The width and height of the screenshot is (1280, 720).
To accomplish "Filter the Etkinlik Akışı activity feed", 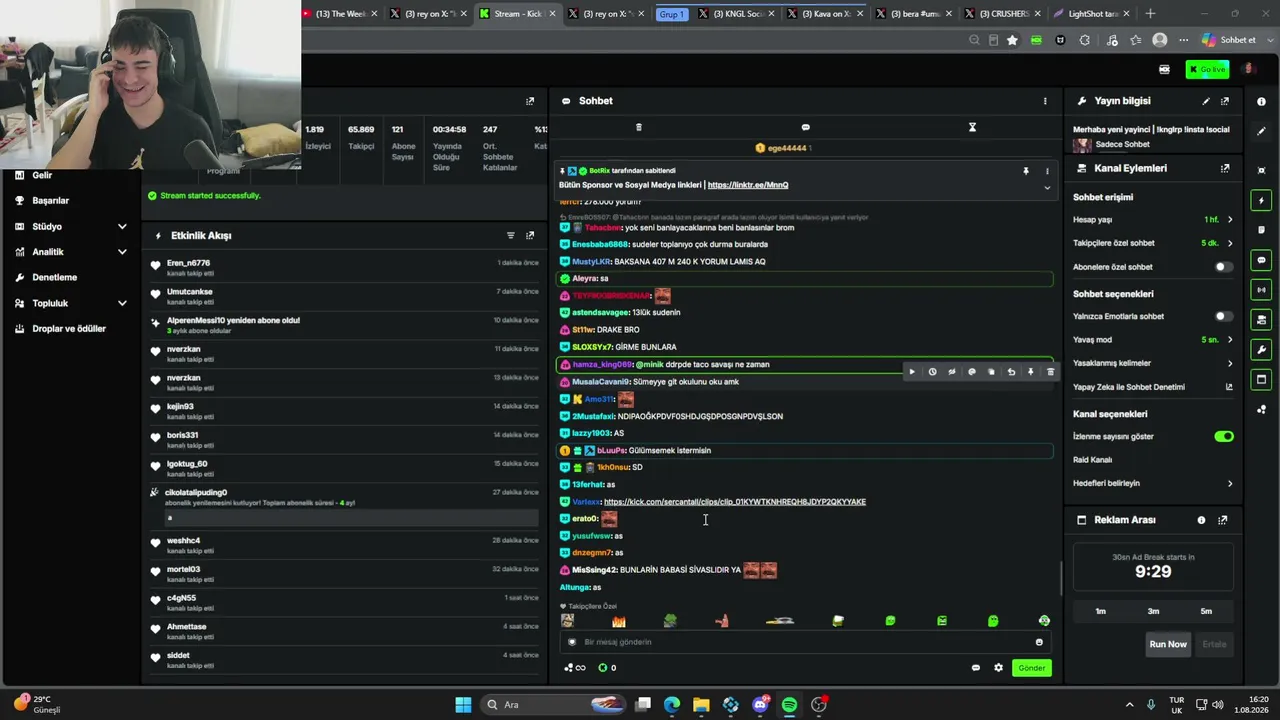I will pos(510,236).
